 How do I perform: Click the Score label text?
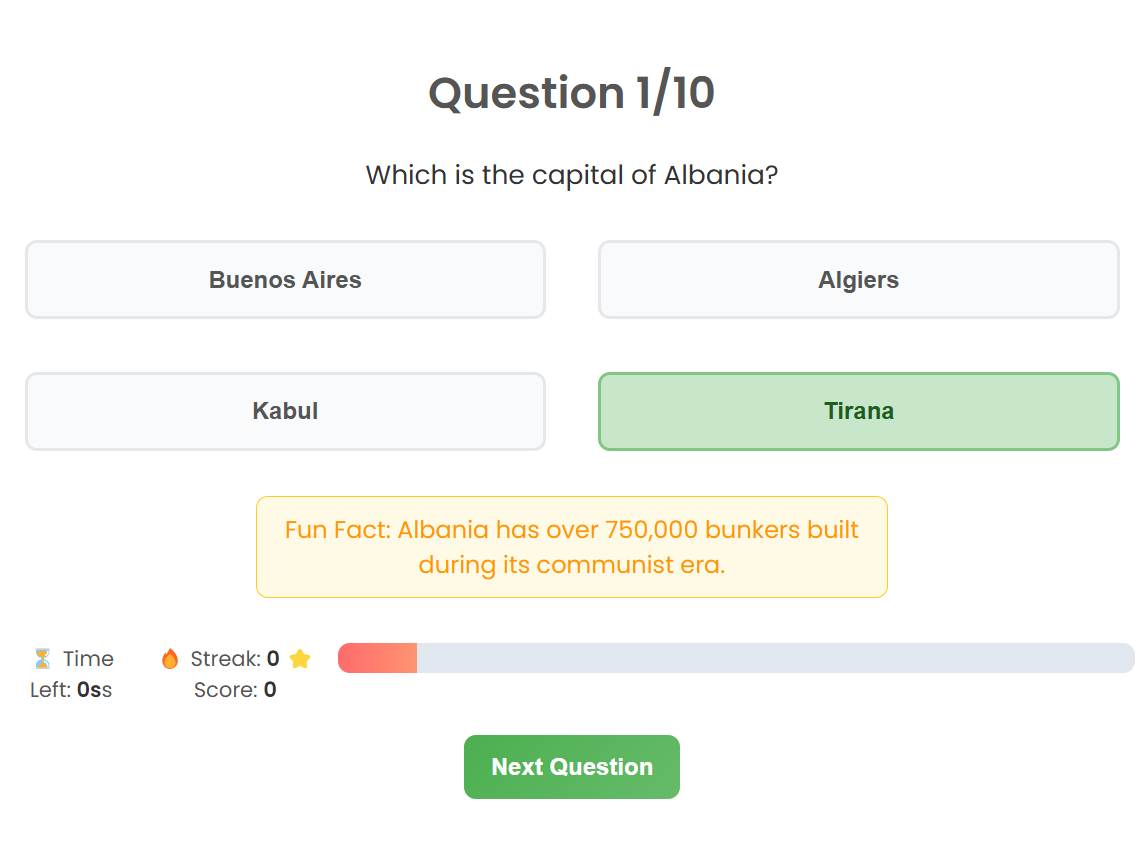coord(225,690)
